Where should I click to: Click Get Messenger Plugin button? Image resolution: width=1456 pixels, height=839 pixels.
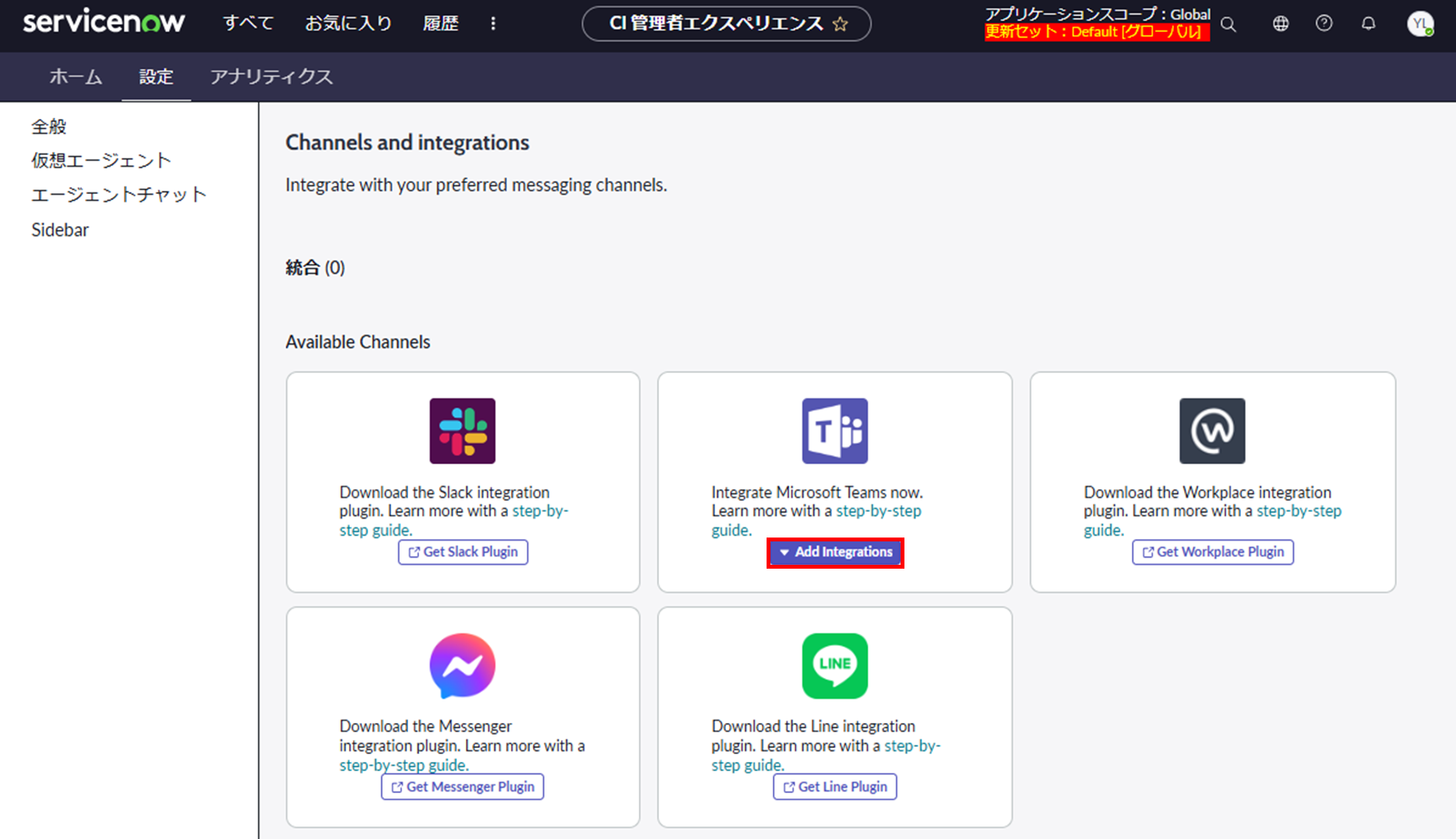[x=463, y=787]
